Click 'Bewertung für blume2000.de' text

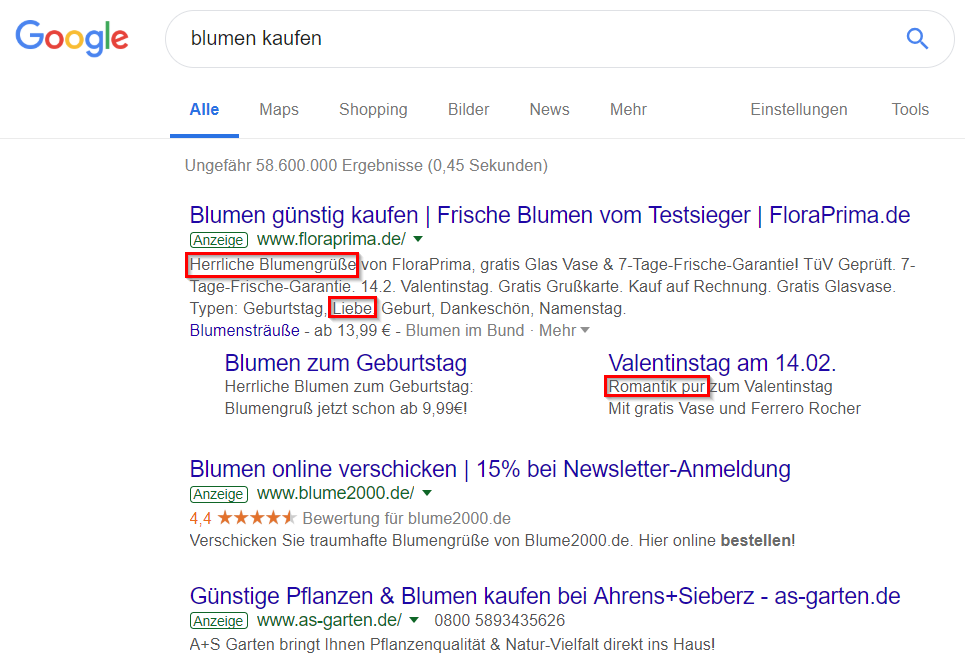407,519
